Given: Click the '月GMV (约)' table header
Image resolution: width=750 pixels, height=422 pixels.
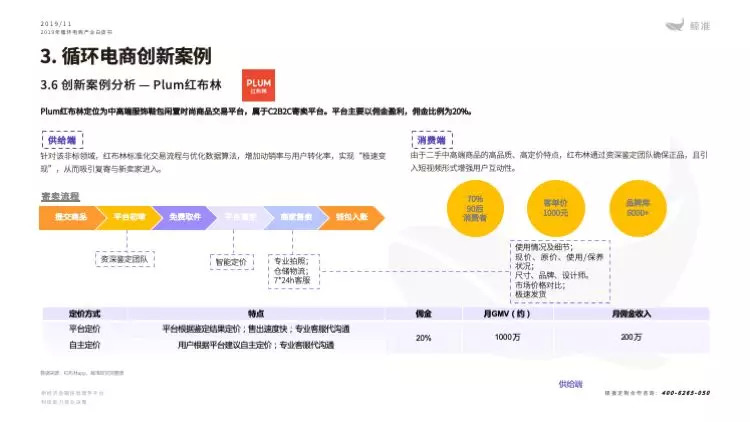Looking at the screenshot, I should (x=507, y=314).
